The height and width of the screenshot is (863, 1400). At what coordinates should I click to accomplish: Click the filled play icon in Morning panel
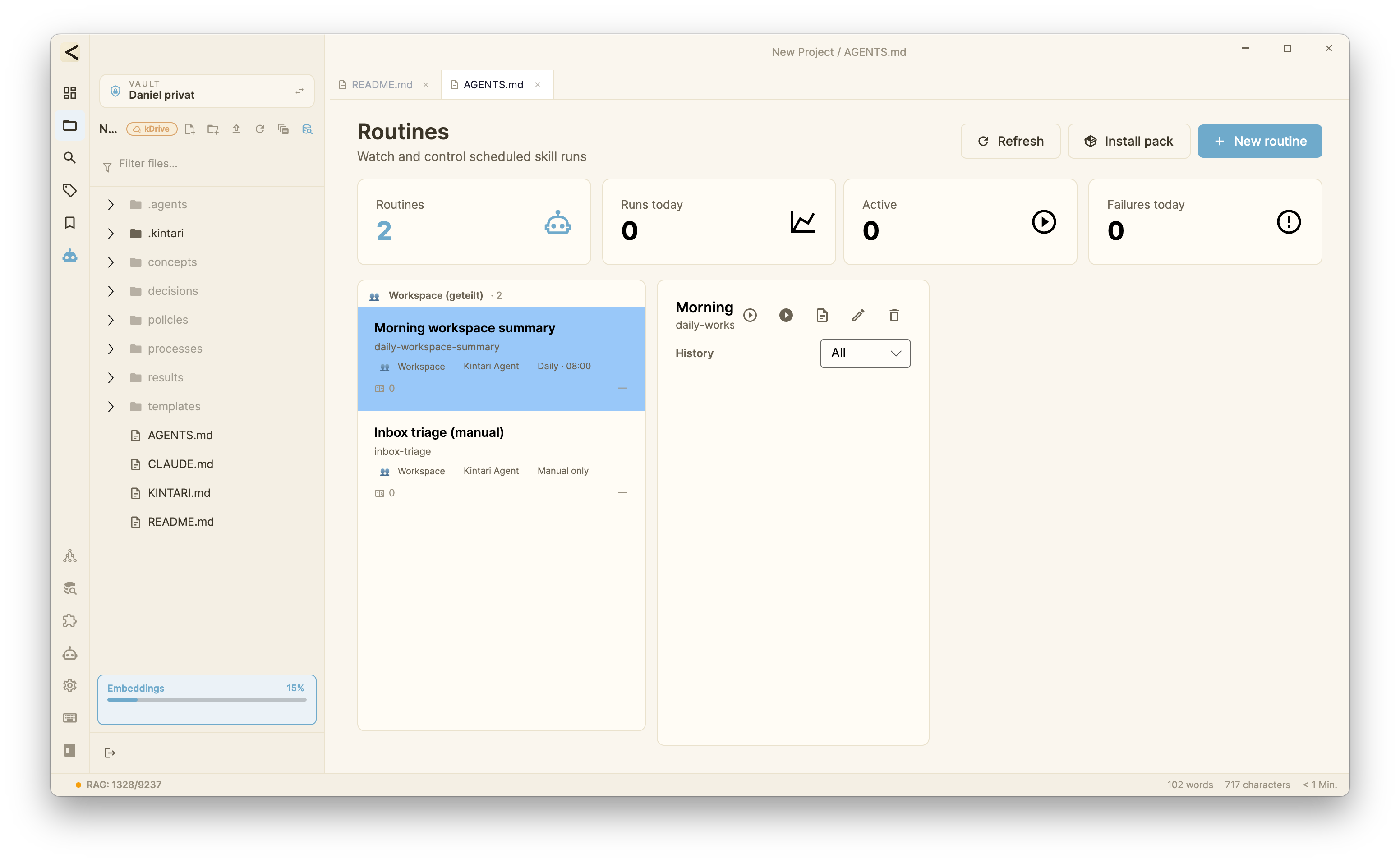786,315
